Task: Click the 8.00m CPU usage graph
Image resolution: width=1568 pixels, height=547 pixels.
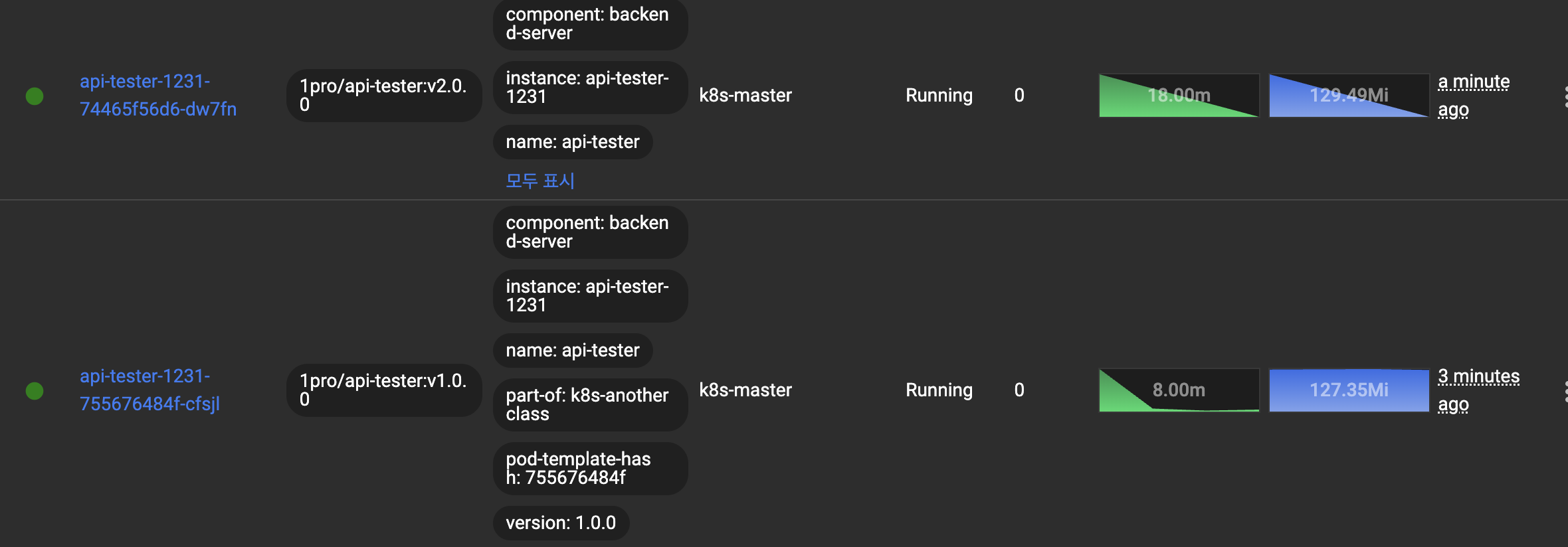Action: 1179,390
